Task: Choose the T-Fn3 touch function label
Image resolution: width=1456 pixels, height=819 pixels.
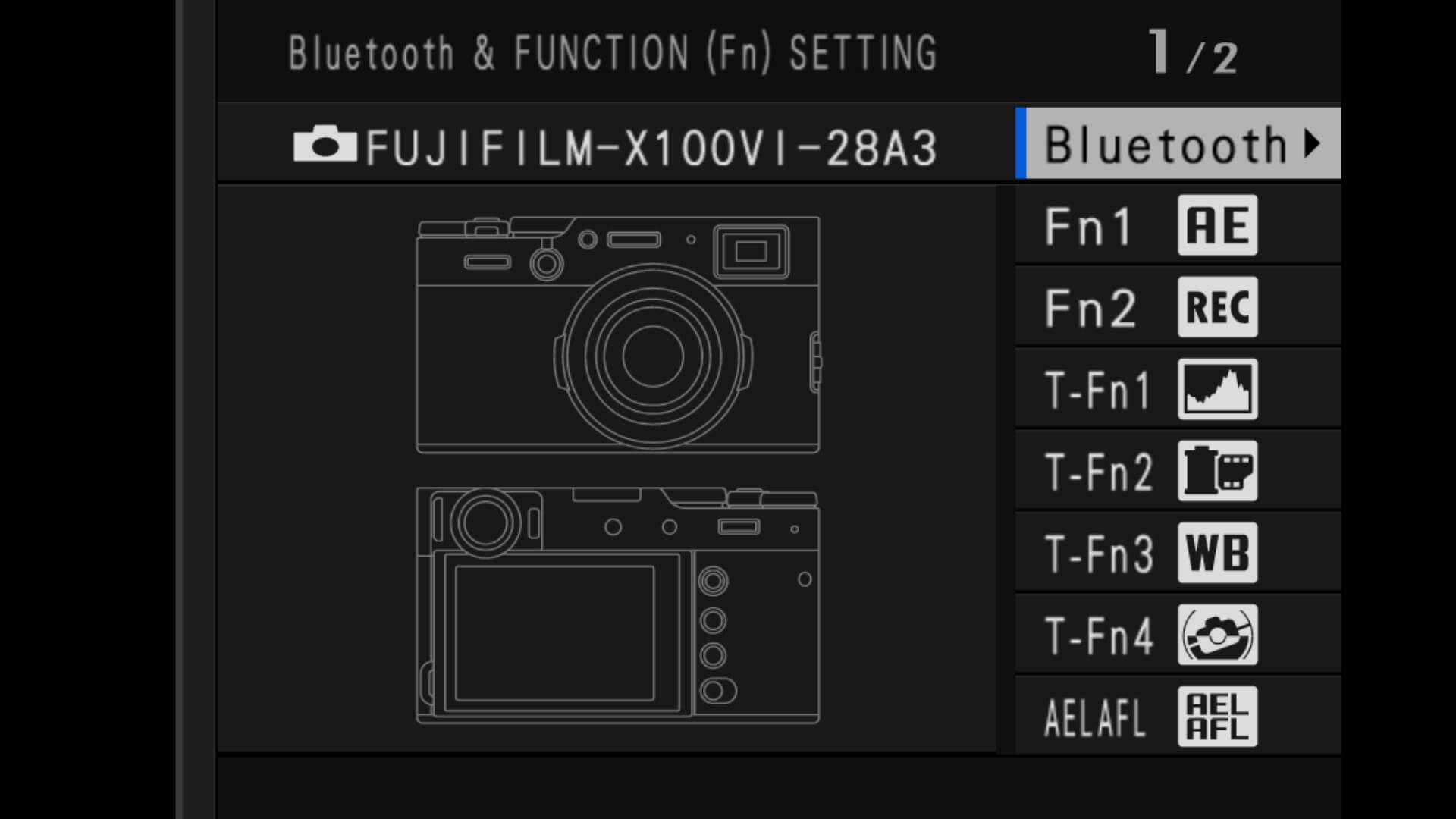Action: tap(1099, 554)
